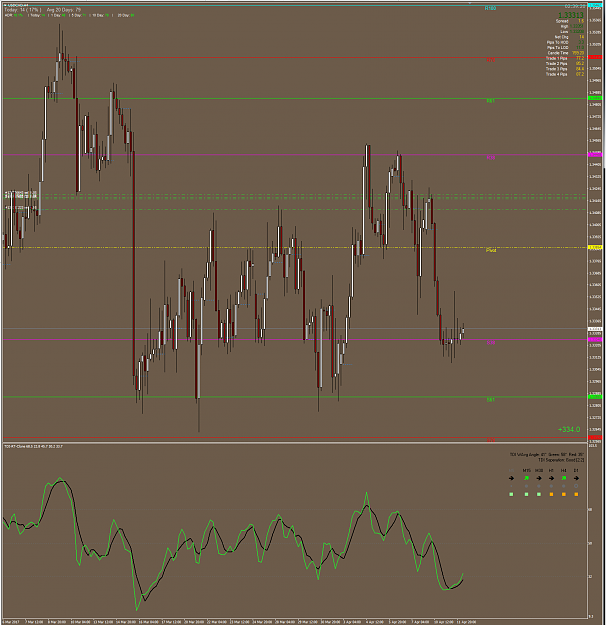Click the grey dot under H1 arrow
The height and width of the screenshot is (625, 606).
pyautogui.click(x=551, y=486)
